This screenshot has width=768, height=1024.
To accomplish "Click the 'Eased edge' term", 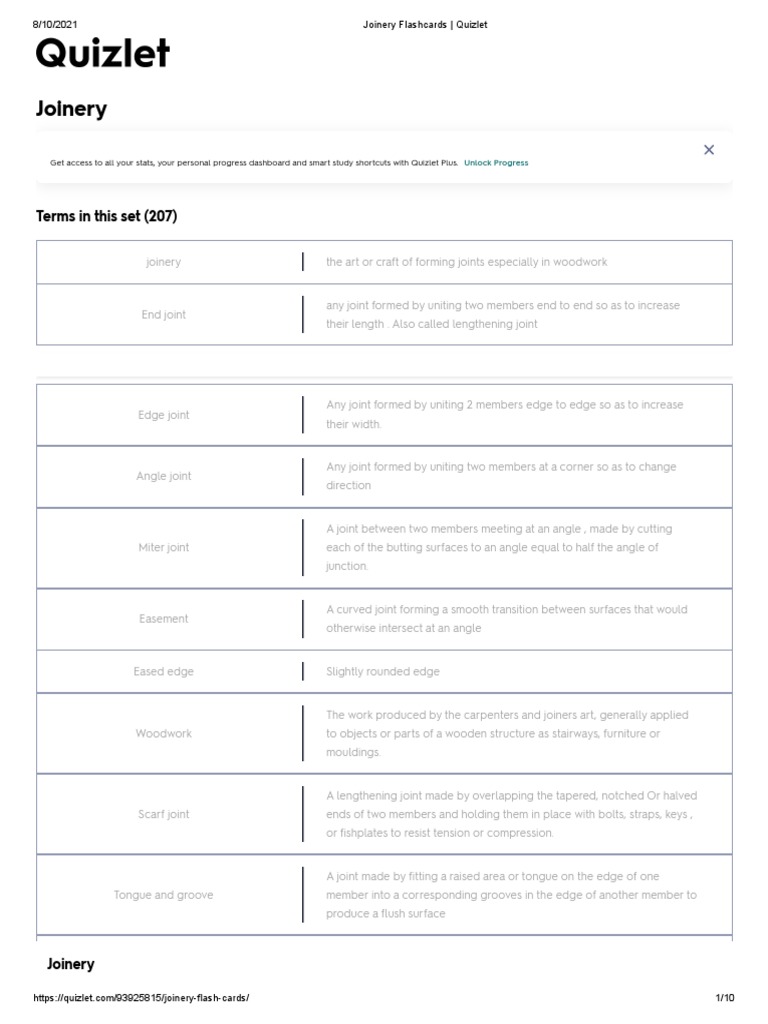I will point(164,672).
